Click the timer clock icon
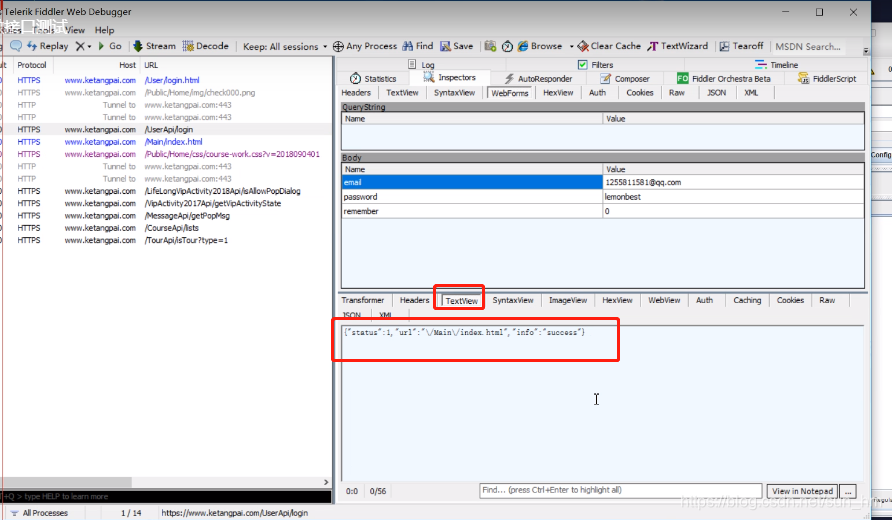 [507, 46]
